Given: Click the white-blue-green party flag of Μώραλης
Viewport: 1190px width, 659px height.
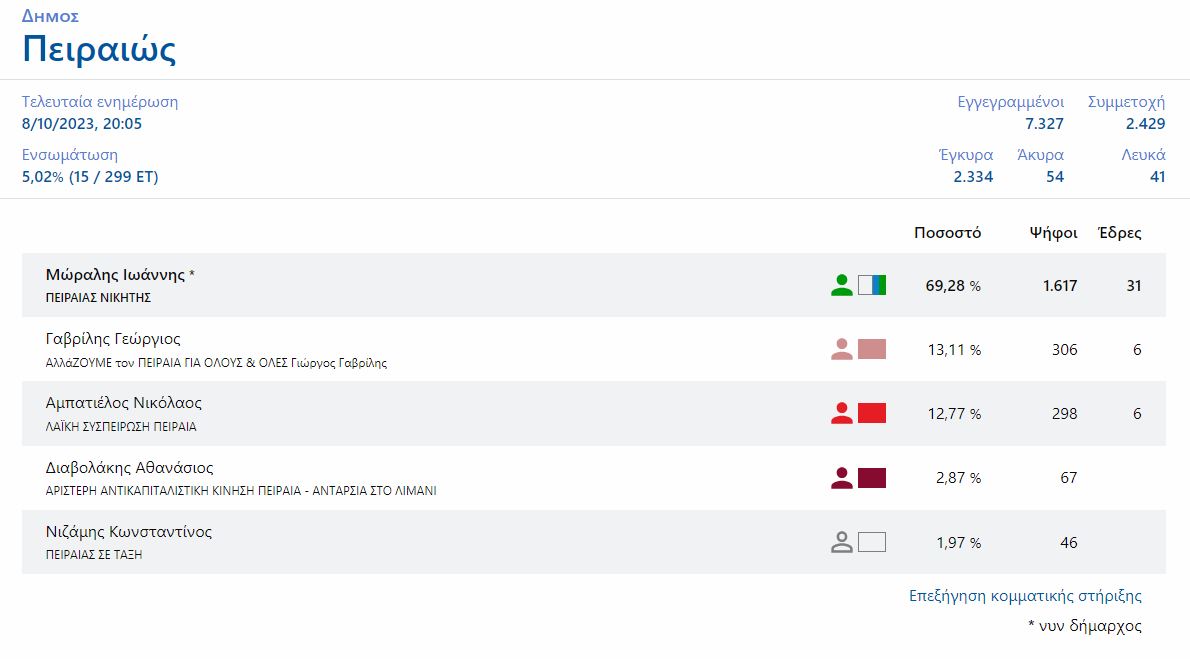Looking at the screenshot, I should (872, 285).
